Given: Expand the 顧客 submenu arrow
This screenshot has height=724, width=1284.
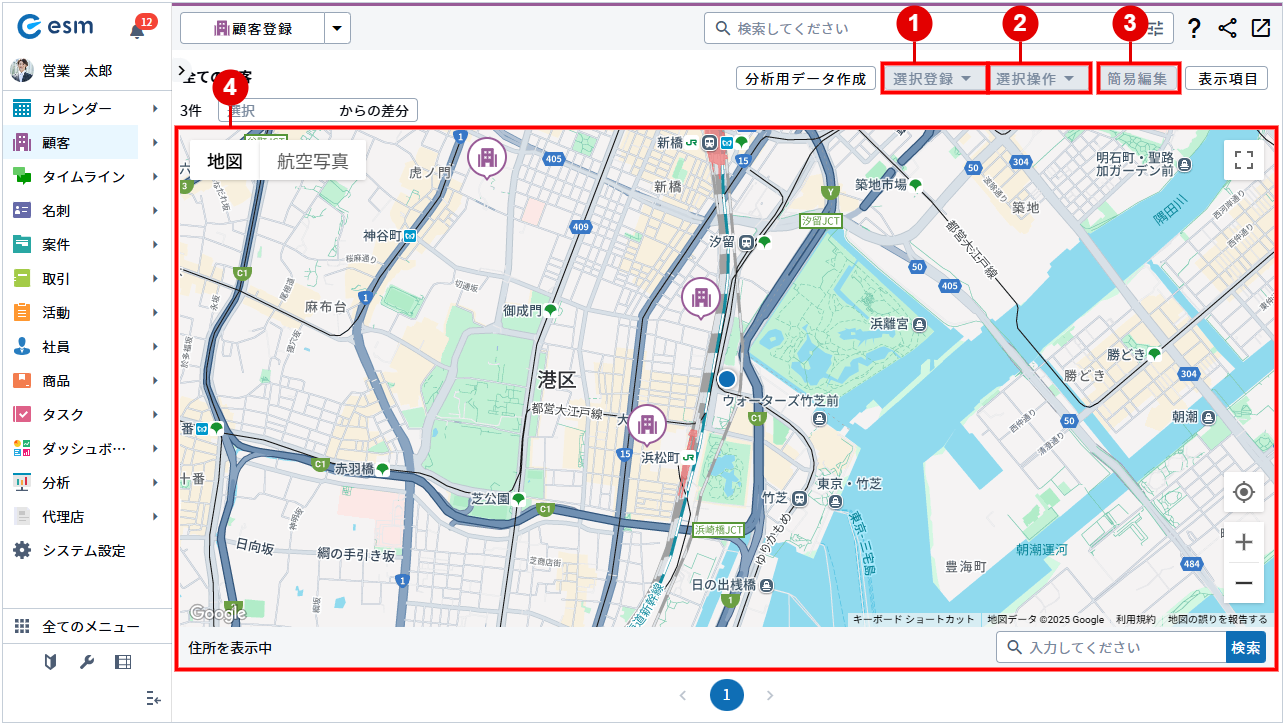Looking at the screenshot, I should click(155, 142).
